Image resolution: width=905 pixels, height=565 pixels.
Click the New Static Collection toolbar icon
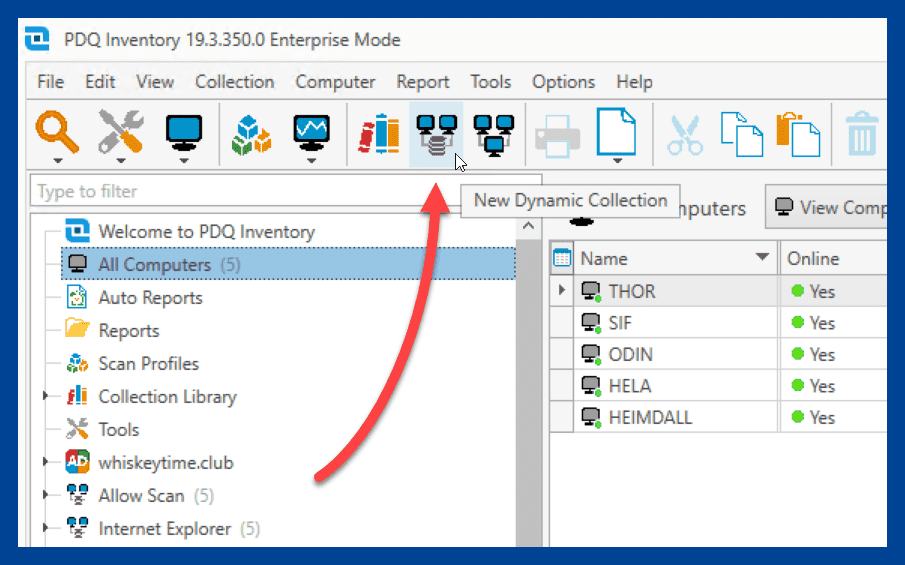point(494,135)
